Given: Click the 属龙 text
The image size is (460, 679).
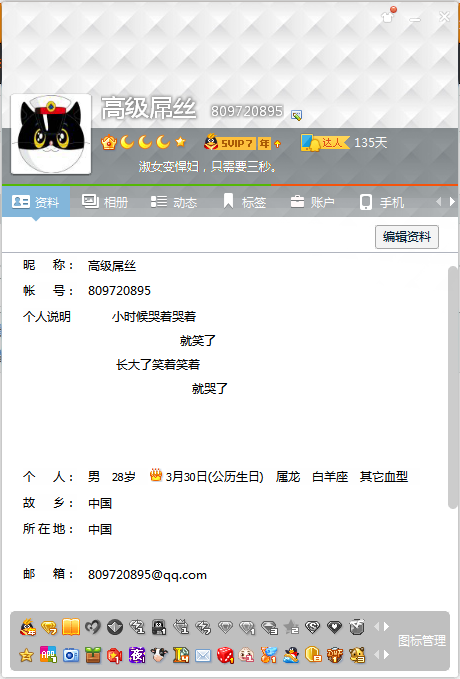Looking at the screenshot, I should [288, 477].
